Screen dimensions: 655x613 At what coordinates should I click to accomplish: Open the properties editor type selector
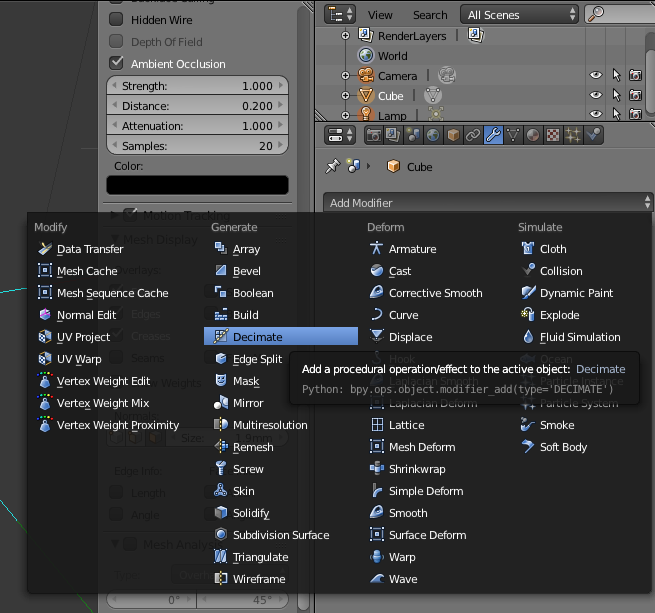coord(340,135)
